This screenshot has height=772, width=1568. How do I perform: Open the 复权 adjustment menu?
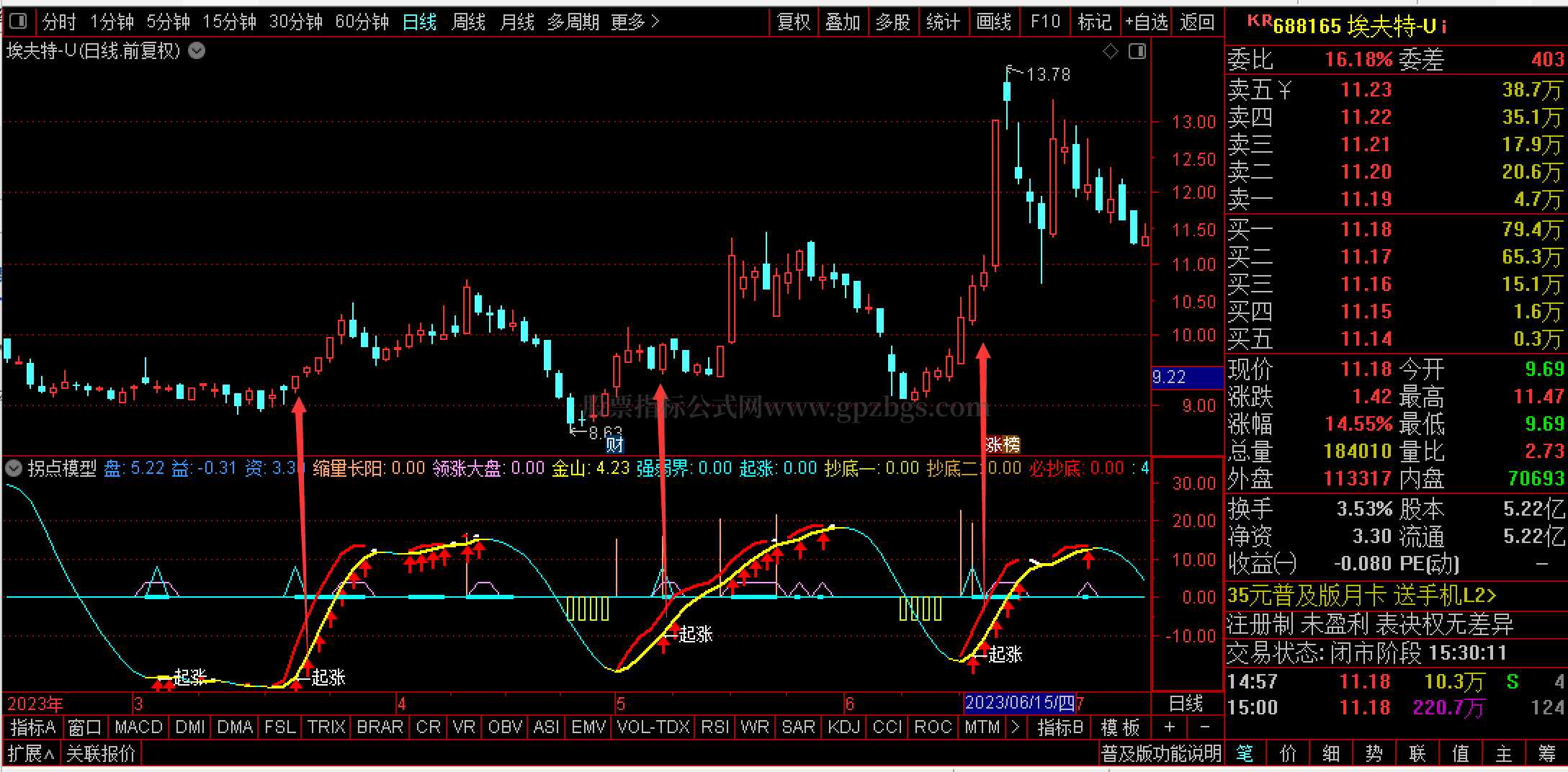click(x=794, y=22)
